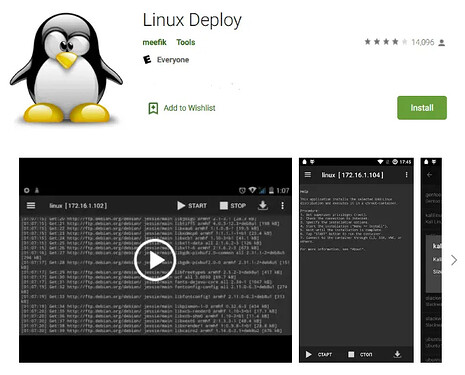Open the meefik developer link
465x375 pixels.
154,42
